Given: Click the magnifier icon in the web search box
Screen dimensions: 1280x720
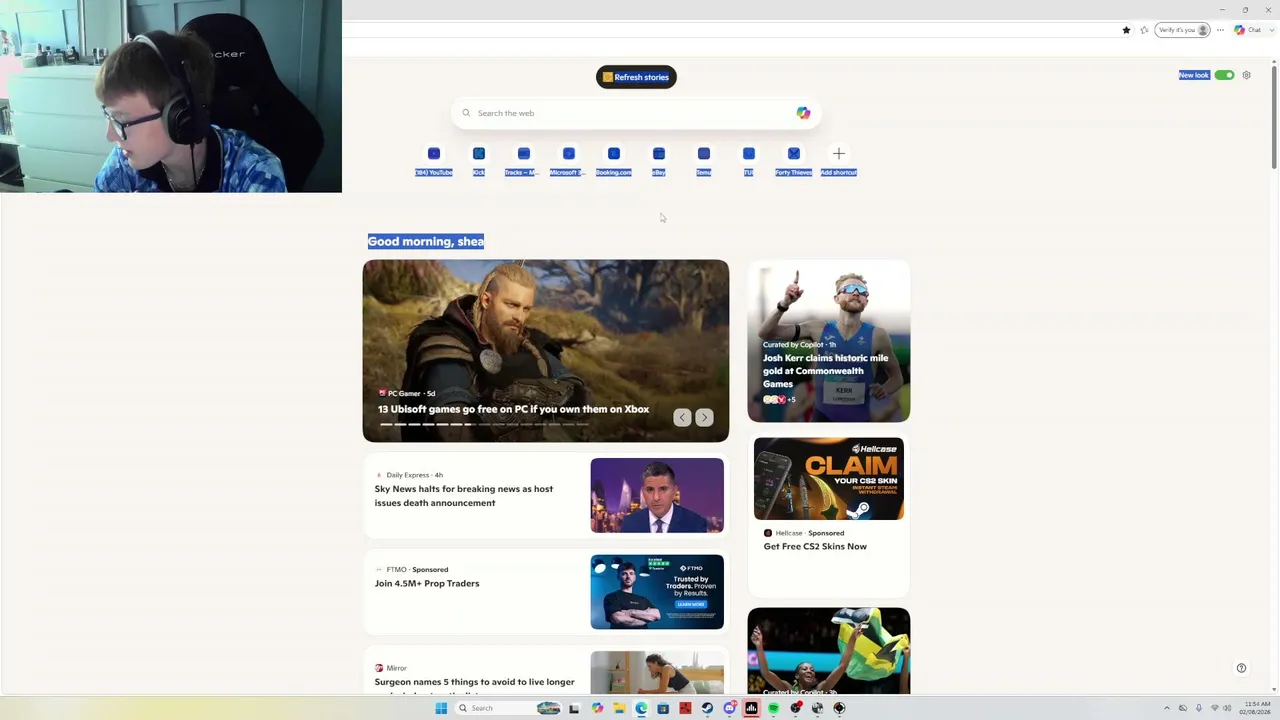Looking at the screenshot, I should pos(466,113).
